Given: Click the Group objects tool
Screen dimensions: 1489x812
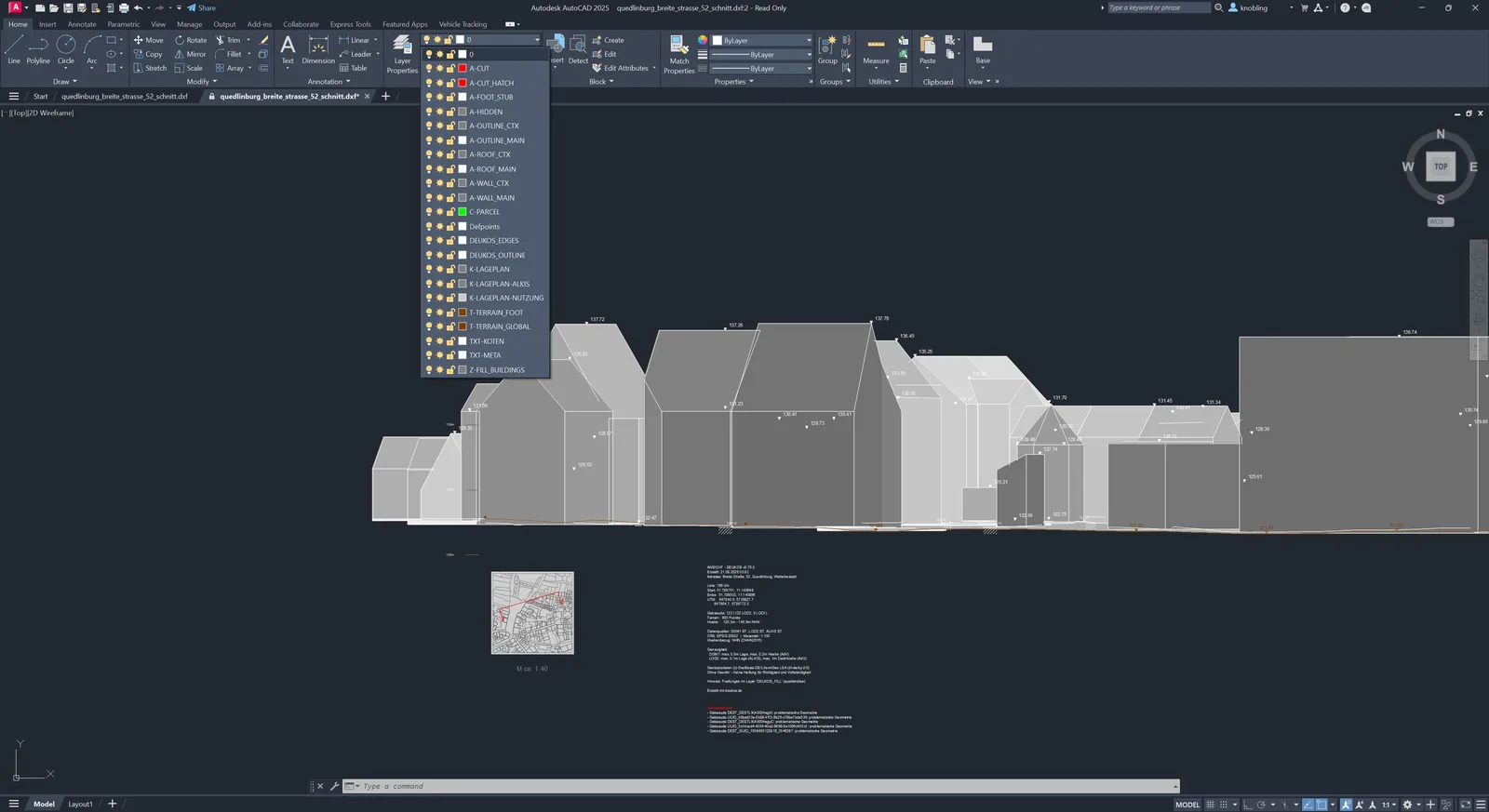Looking at the screenshot, I should coord(827,50).
